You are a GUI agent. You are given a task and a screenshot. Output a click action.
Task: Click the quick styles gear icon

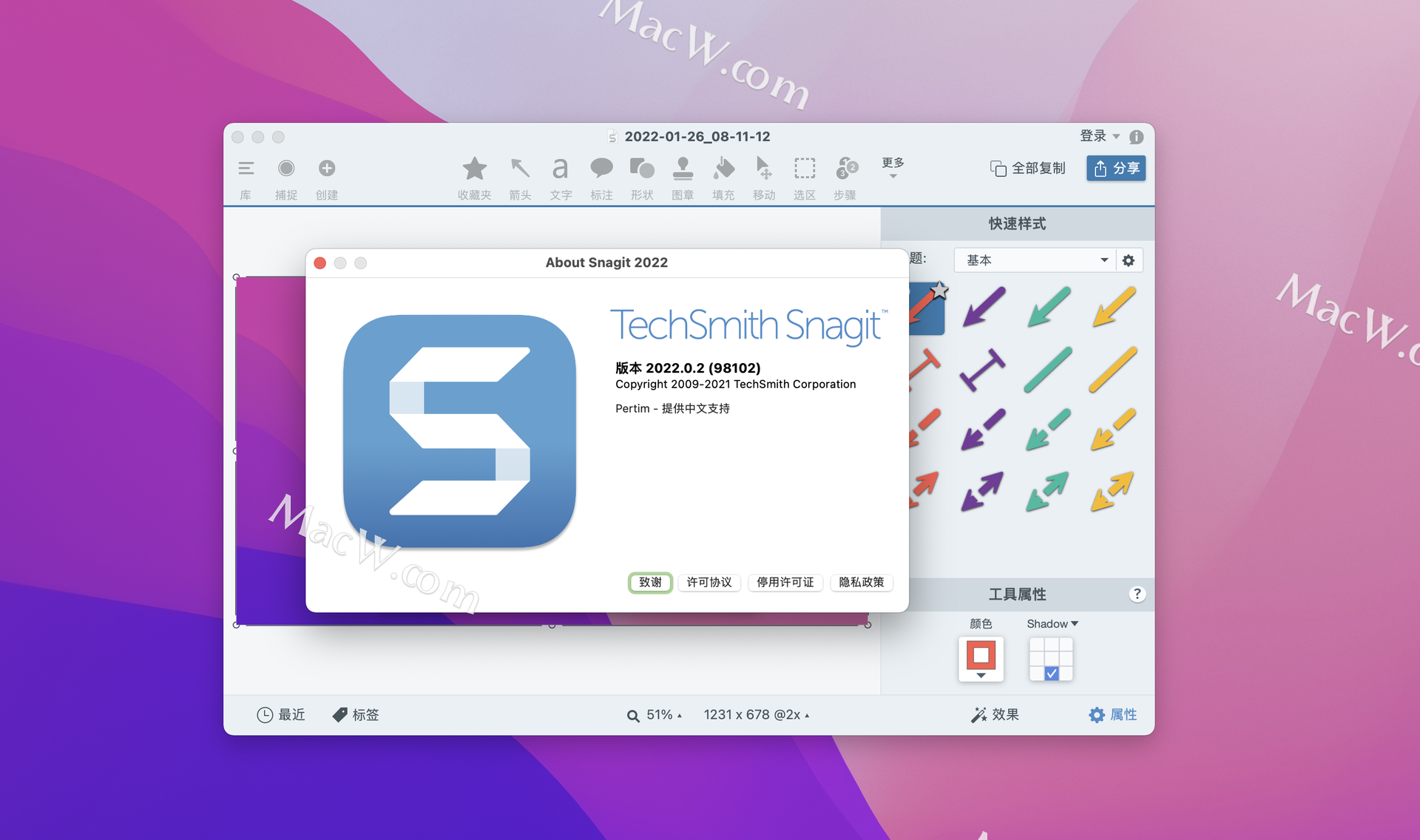[x=1129, y=260]
